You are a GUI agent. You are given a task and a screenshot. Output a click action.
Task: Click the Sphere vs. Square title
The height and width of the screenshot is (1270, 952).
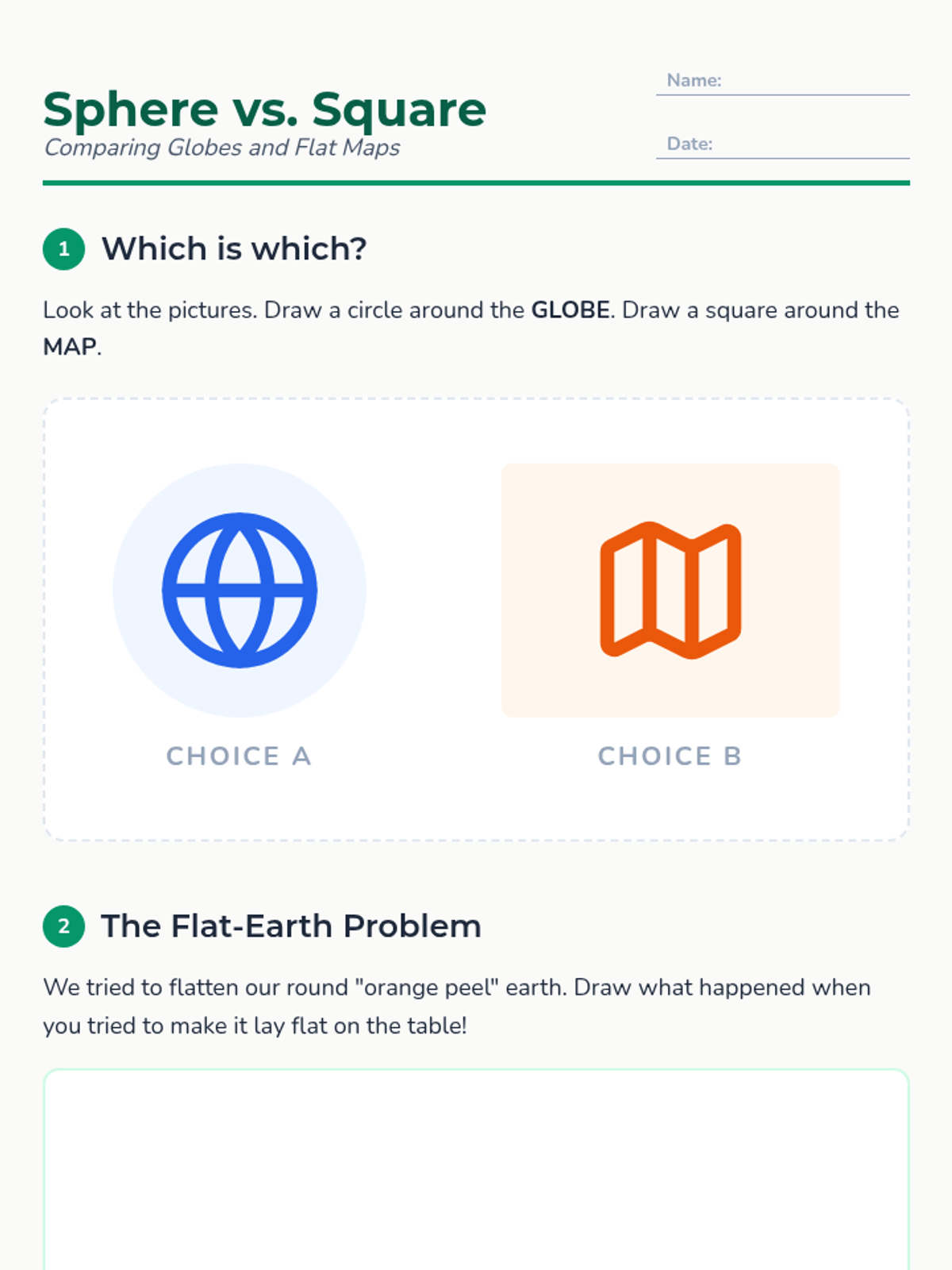[264, 110]
